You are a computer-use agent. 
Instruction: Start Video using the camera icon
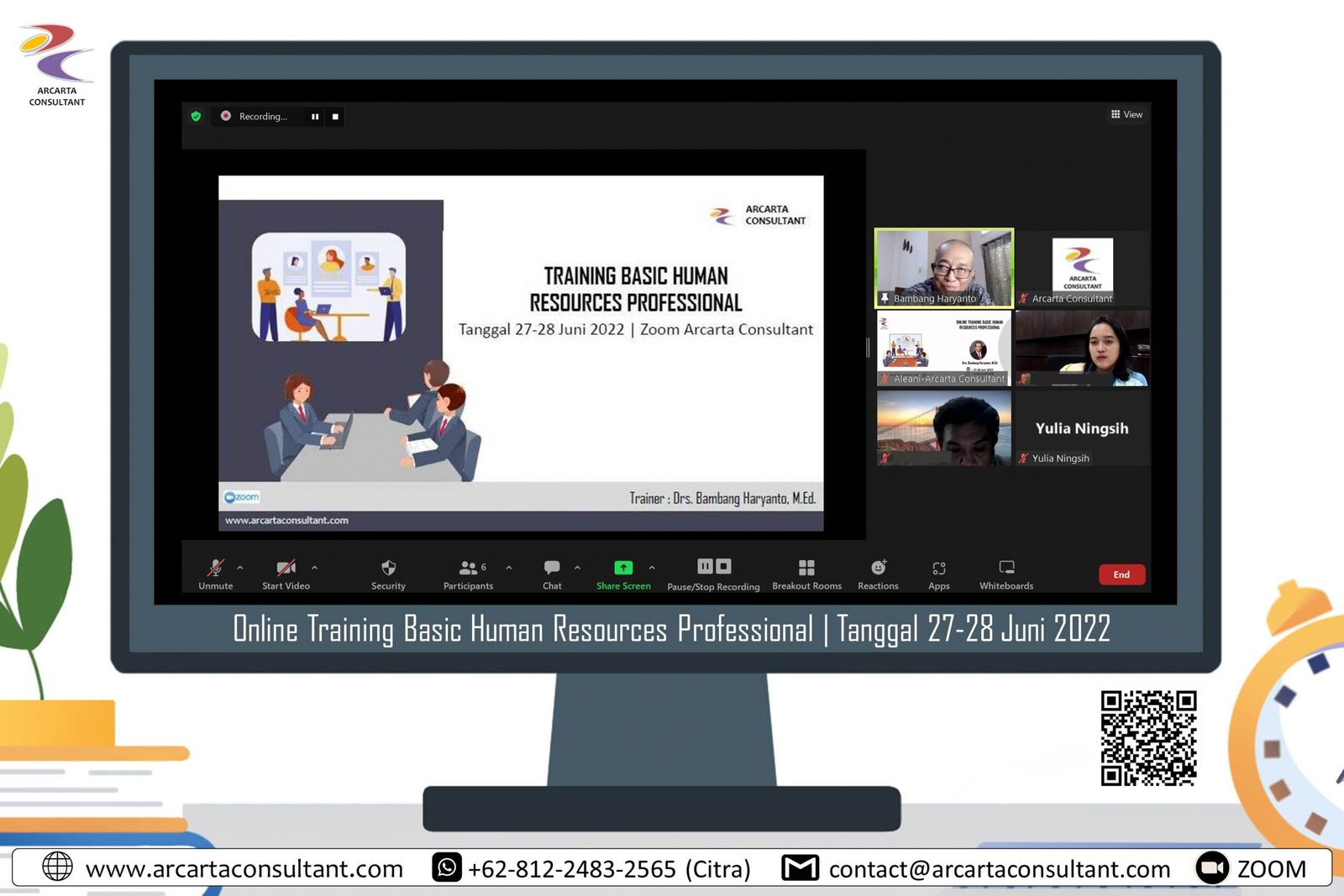pos(286,569)
